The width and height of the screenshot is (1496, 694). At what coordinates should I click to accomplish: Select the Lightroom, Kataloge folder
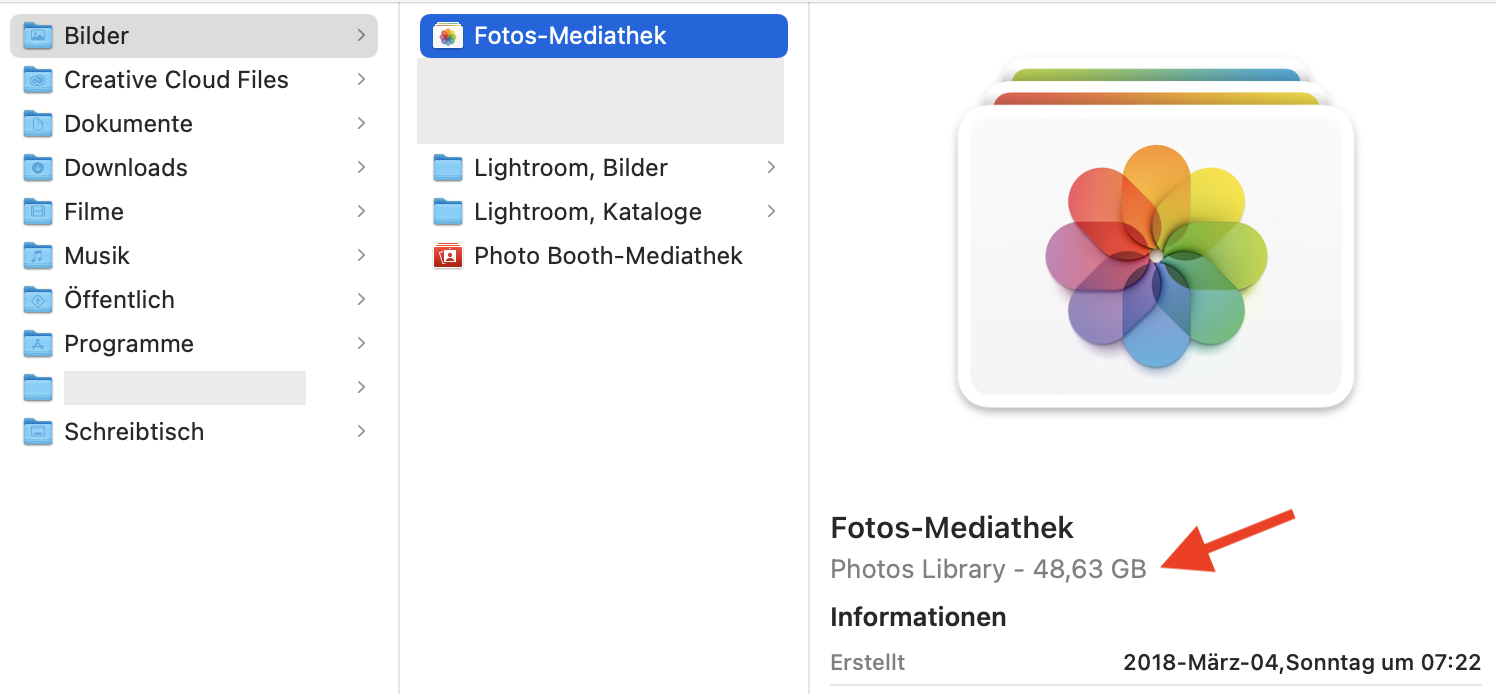coord(587,212)
